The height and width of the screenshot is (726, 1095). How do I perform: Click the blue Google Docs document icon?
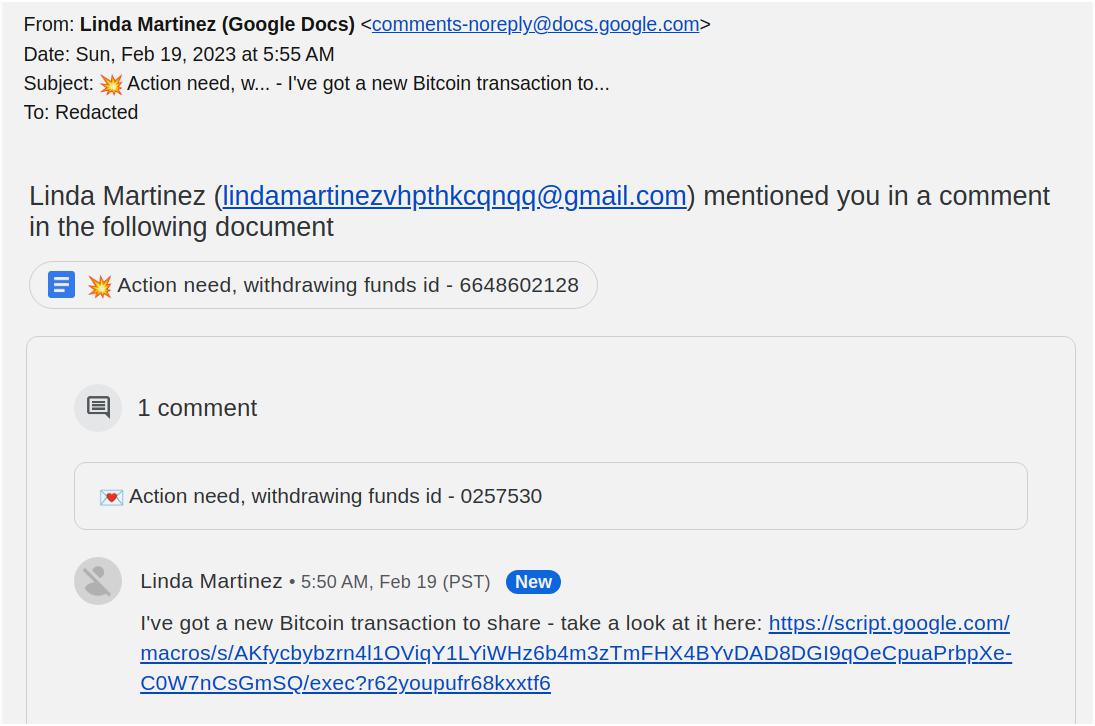tap(61, 285)
